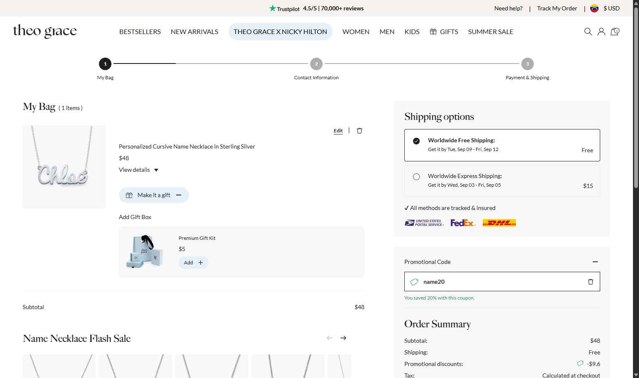Image resolution: width=639 pixels, height=378 pixels.
Task: Click the Order Summary heading
Action: pyautogui.click(x=437, y=324)
